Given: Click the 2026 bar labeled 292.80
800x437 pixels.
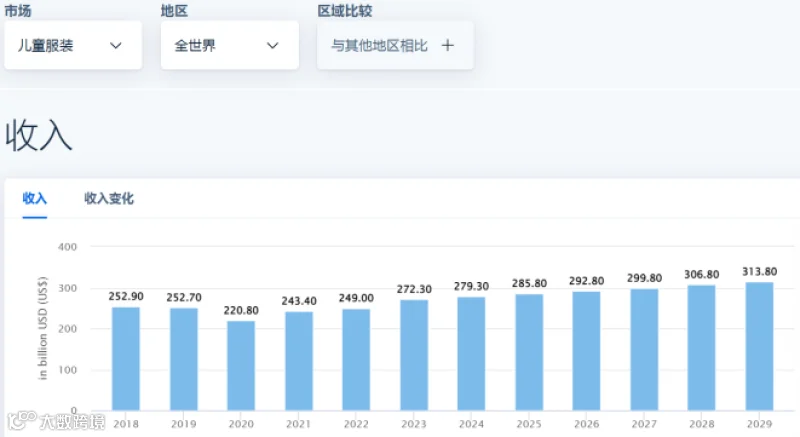Looking at the screenshot, I should click(586, 351).
